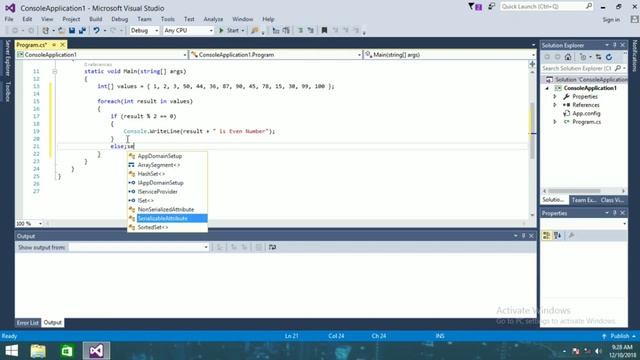Open the Server Explorer side tab

point(7,58)
